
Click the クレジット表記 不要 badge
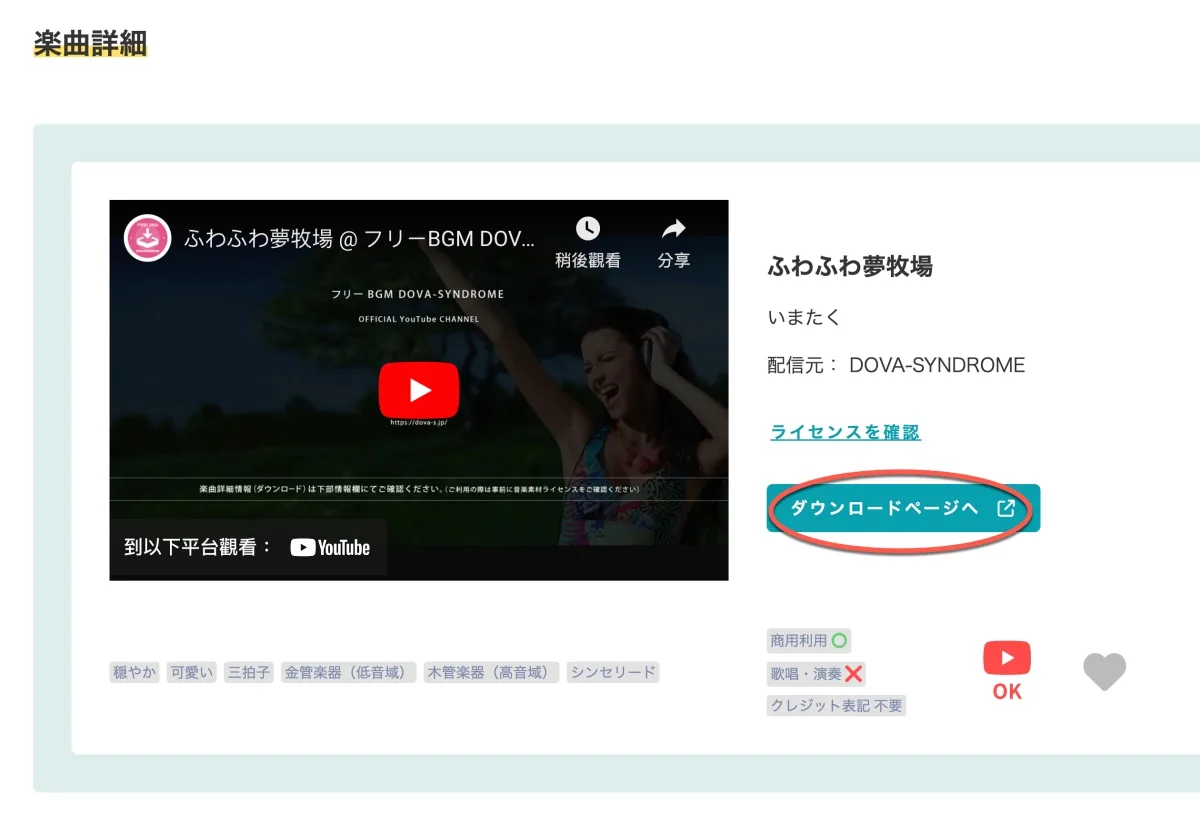(x=837, y=706)
